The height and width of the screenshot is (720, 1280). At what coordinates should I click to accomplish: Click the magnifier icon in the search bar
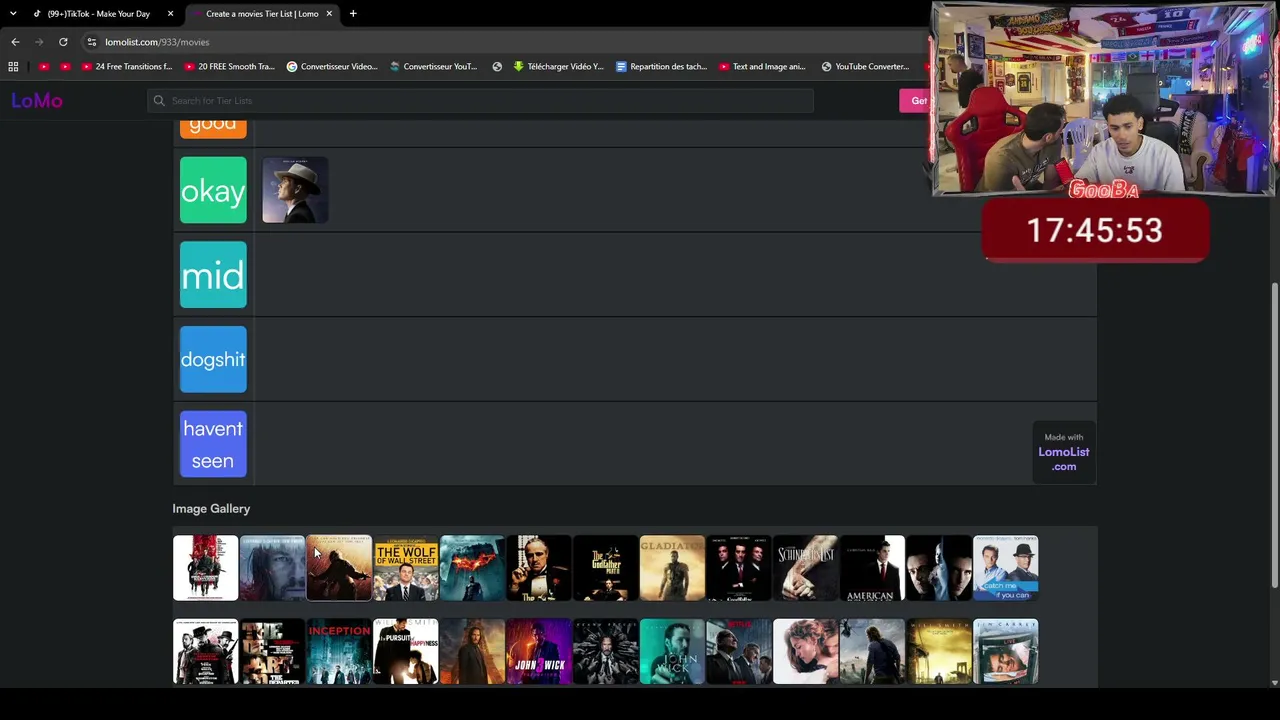(x=159, y=101)
